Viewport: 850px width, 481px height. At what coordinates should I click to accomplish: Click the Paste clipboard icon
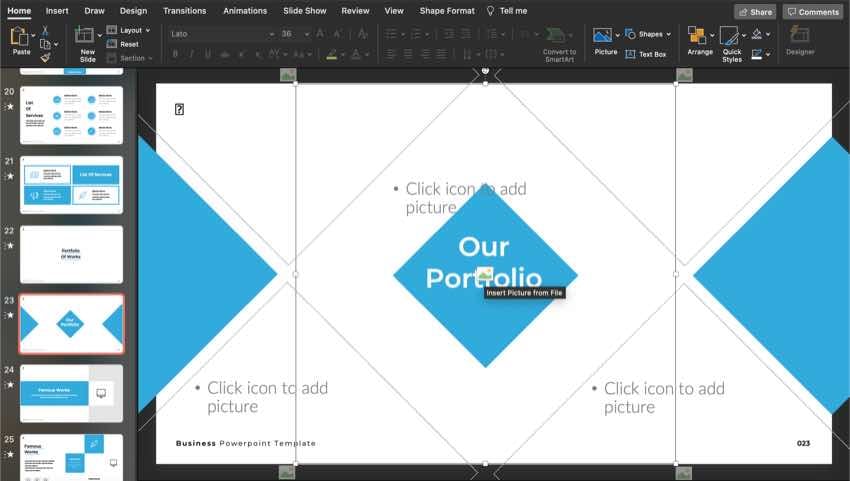[x=19, y=38]
